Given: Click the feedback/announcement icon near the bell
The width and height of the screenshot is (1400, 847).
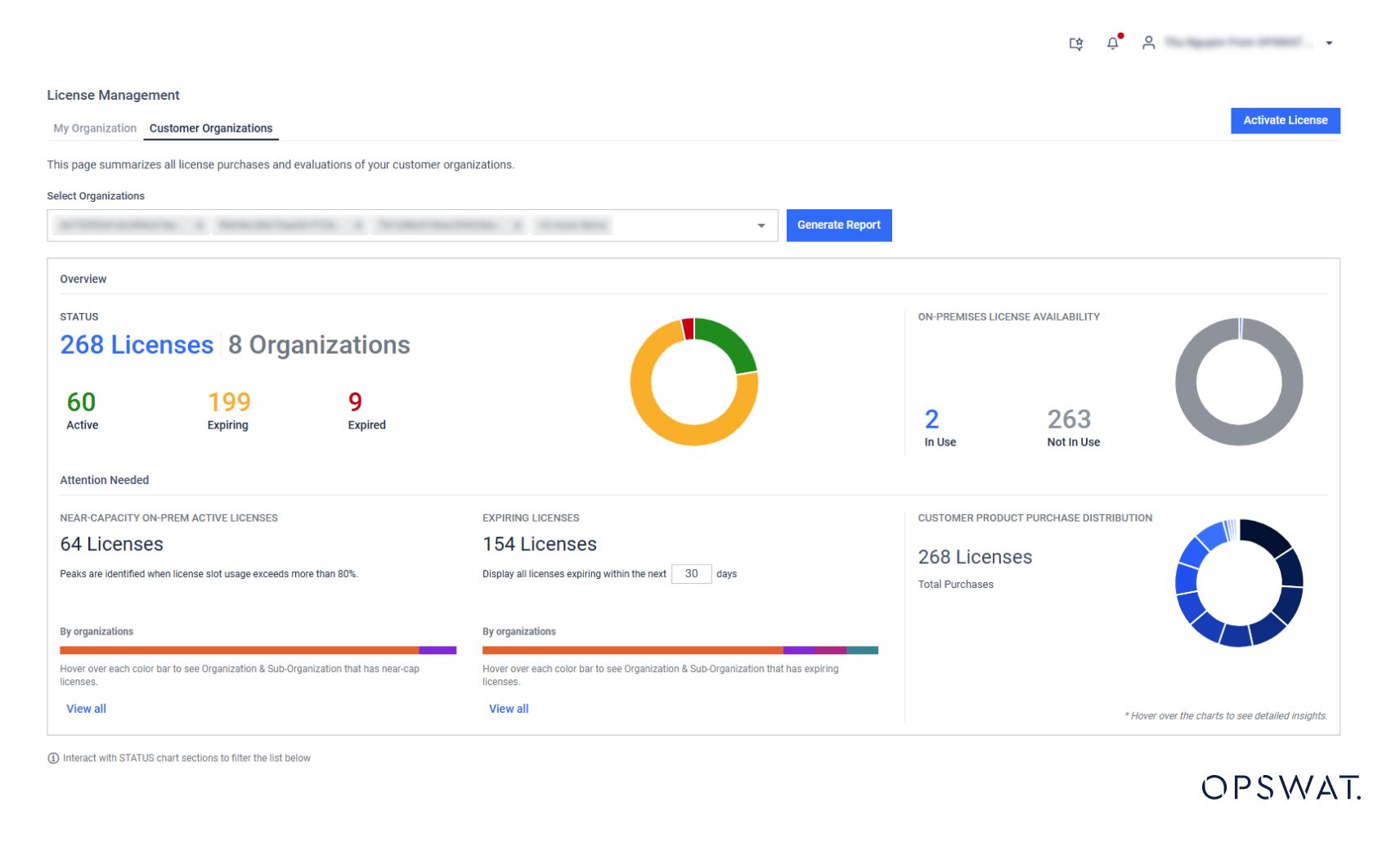Looking at the screenshot, I should tap(1075, 43).
